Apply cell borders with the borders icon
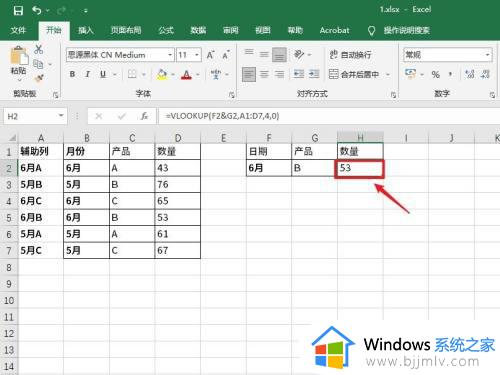The image size is (500, 375). 132,74
